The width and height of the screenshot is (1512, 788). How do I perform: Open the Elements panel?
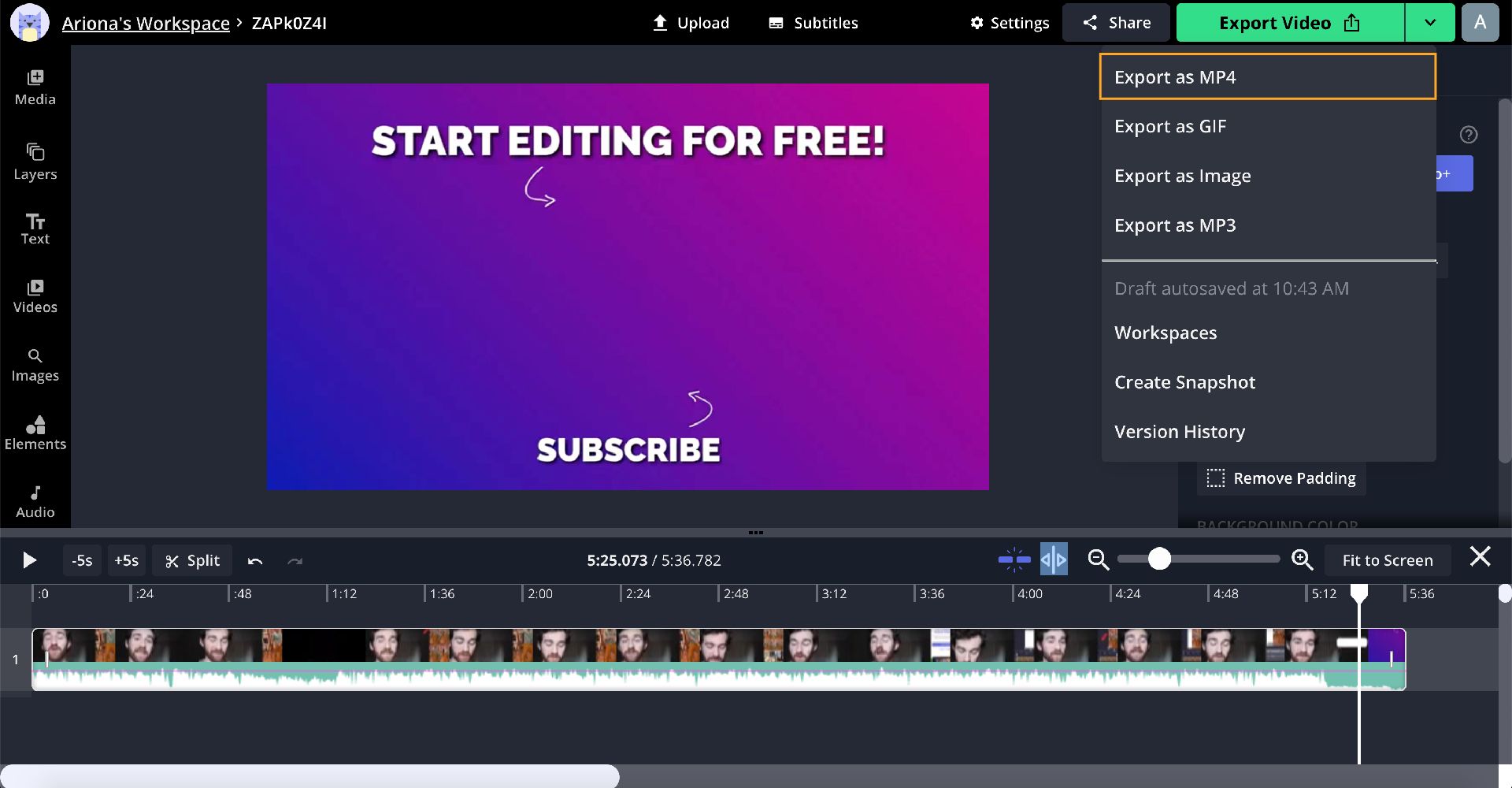(x=35, y=433)
